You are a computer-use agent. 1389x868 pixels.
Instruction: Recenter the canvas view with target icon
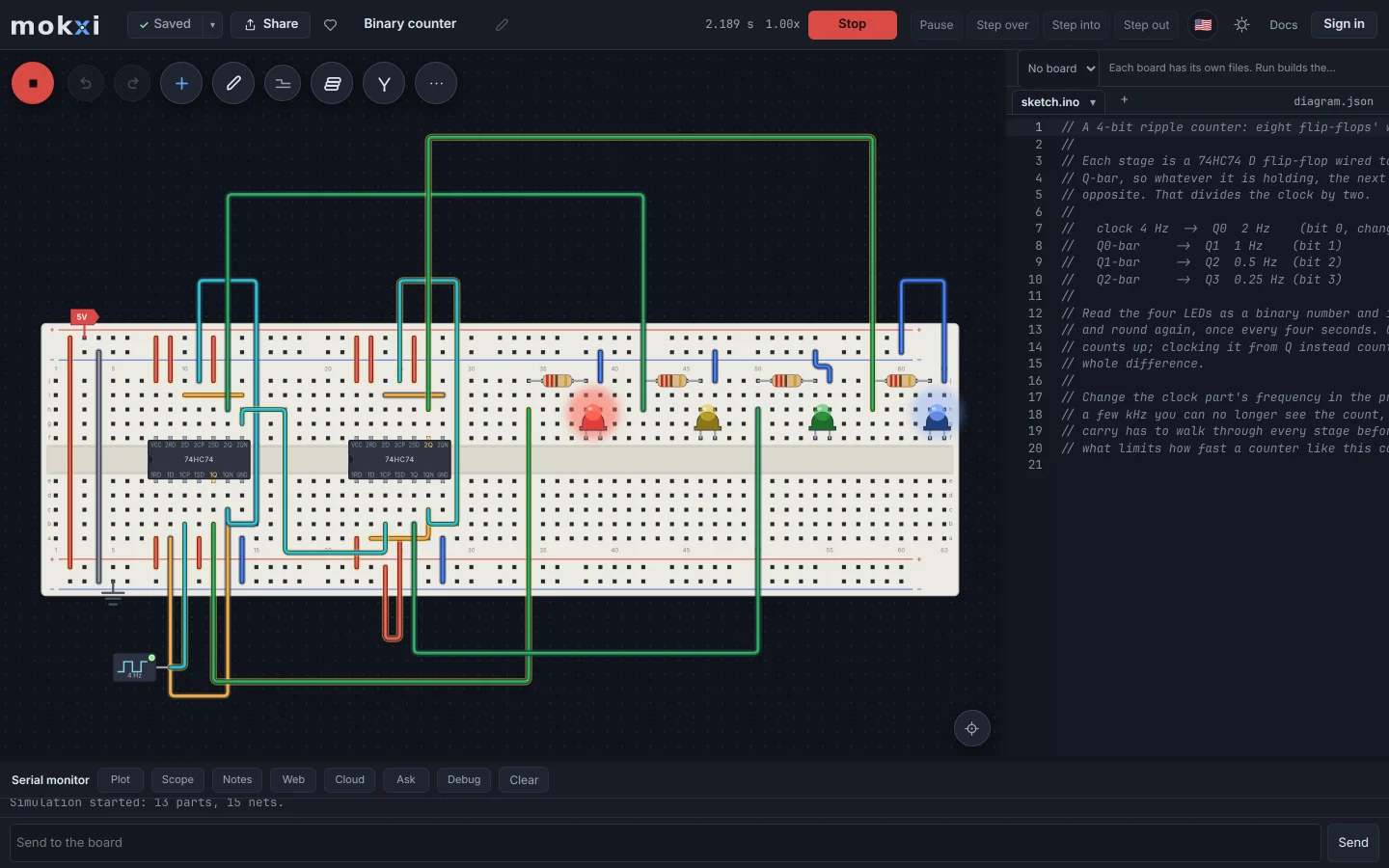[x=972, y=728]
